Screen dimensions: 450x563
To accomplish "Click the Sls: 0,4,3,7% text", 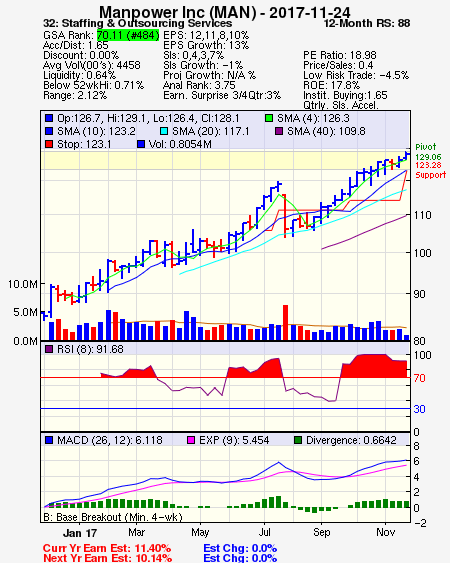I will point(194,55).
